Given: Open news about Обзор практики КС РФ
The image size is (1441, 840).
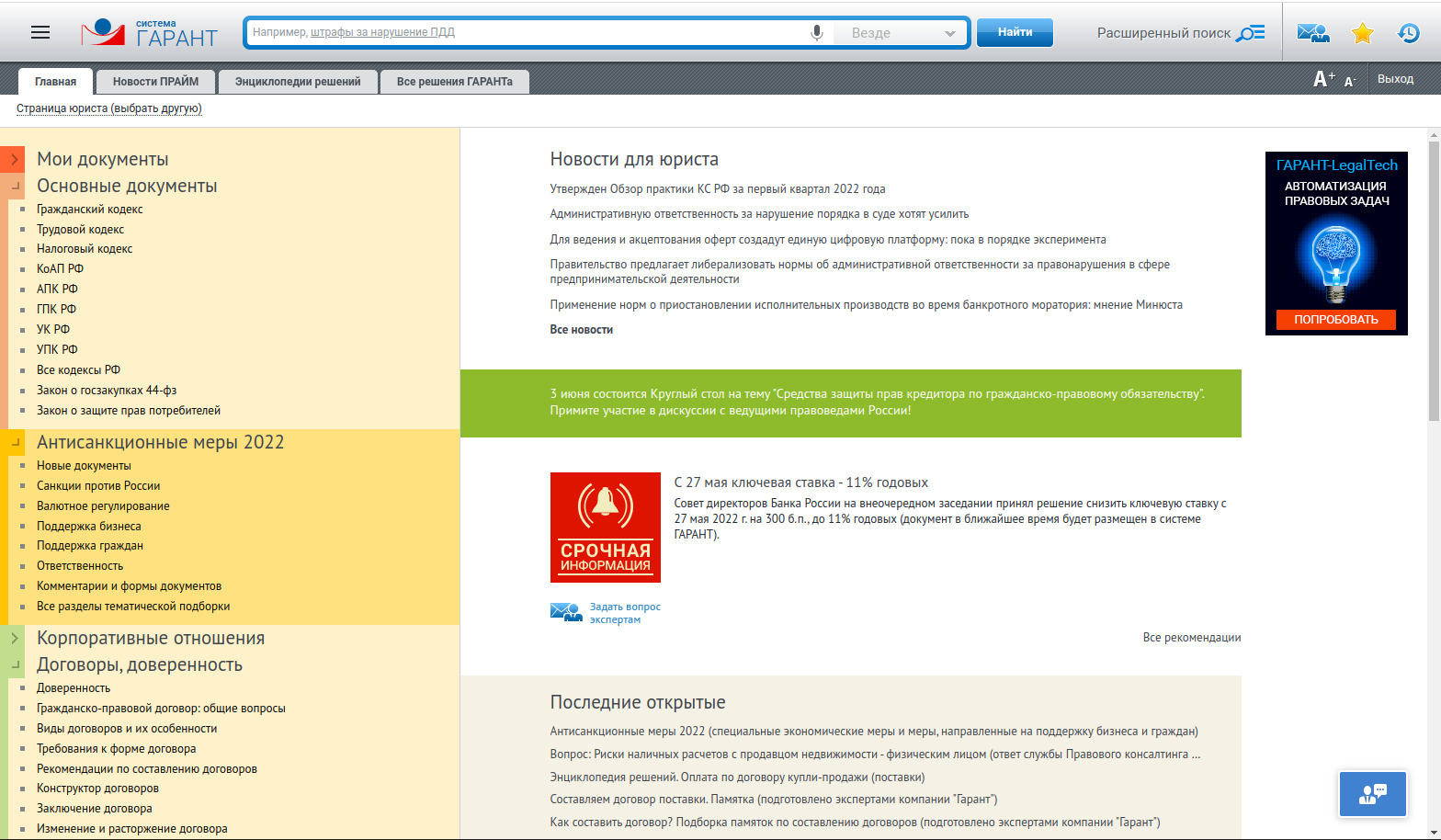Looking at the screenshot, I should pos(718,189).
